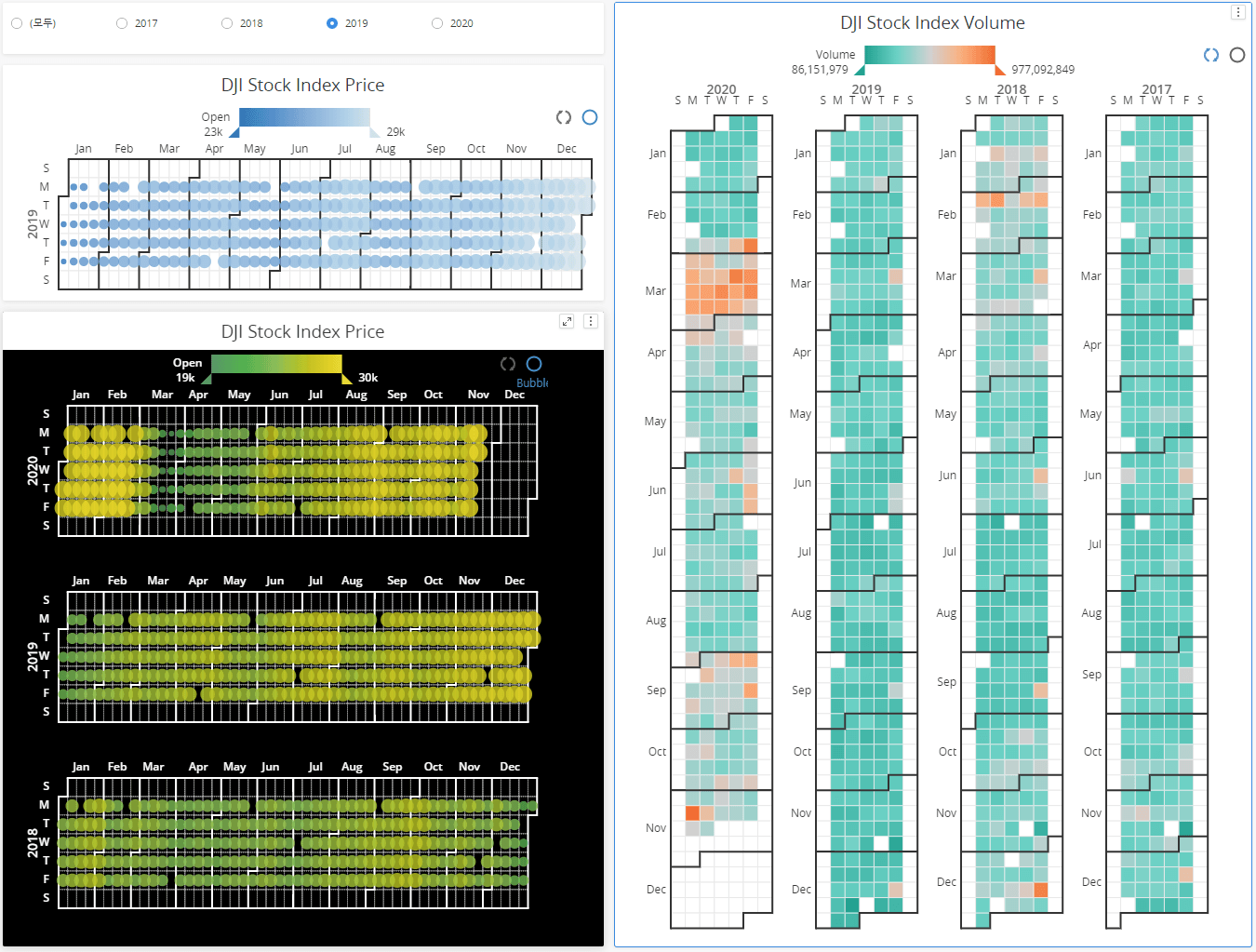
Task: Open three-dot menu of dark price panel
Action: 590,321
